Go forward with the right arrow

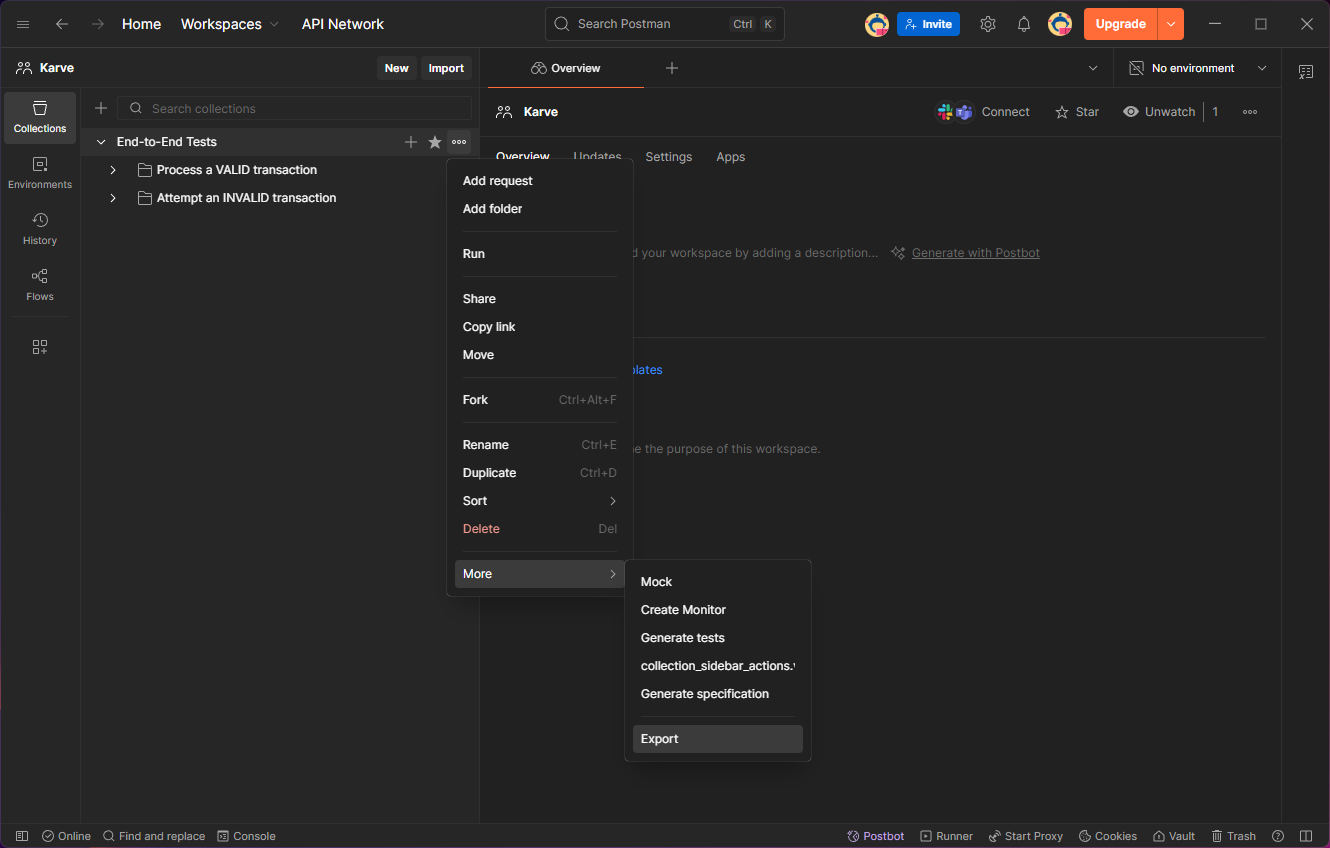[98, 24]
